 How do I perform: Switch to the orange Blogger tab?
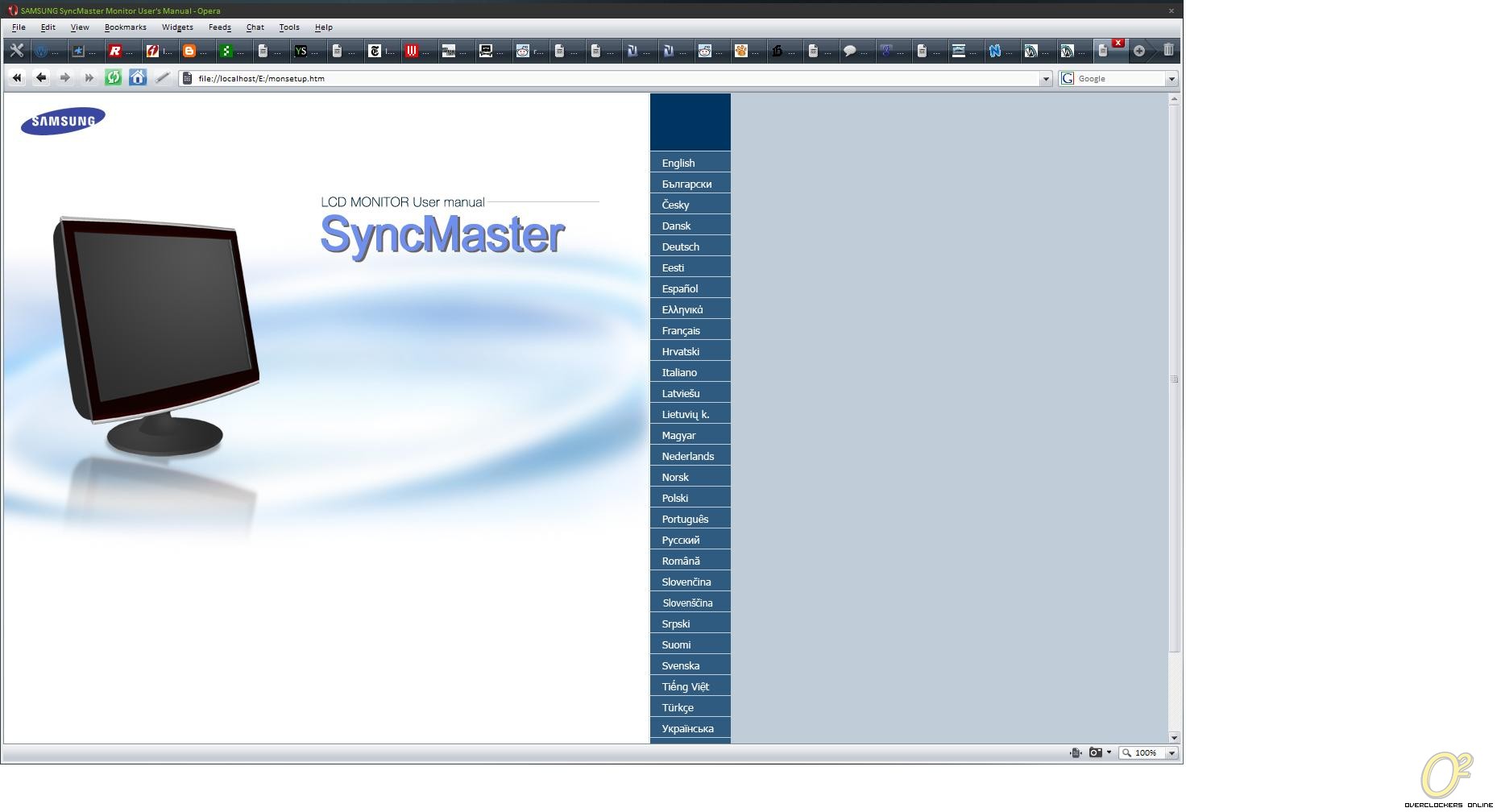(x=196, y=51)
